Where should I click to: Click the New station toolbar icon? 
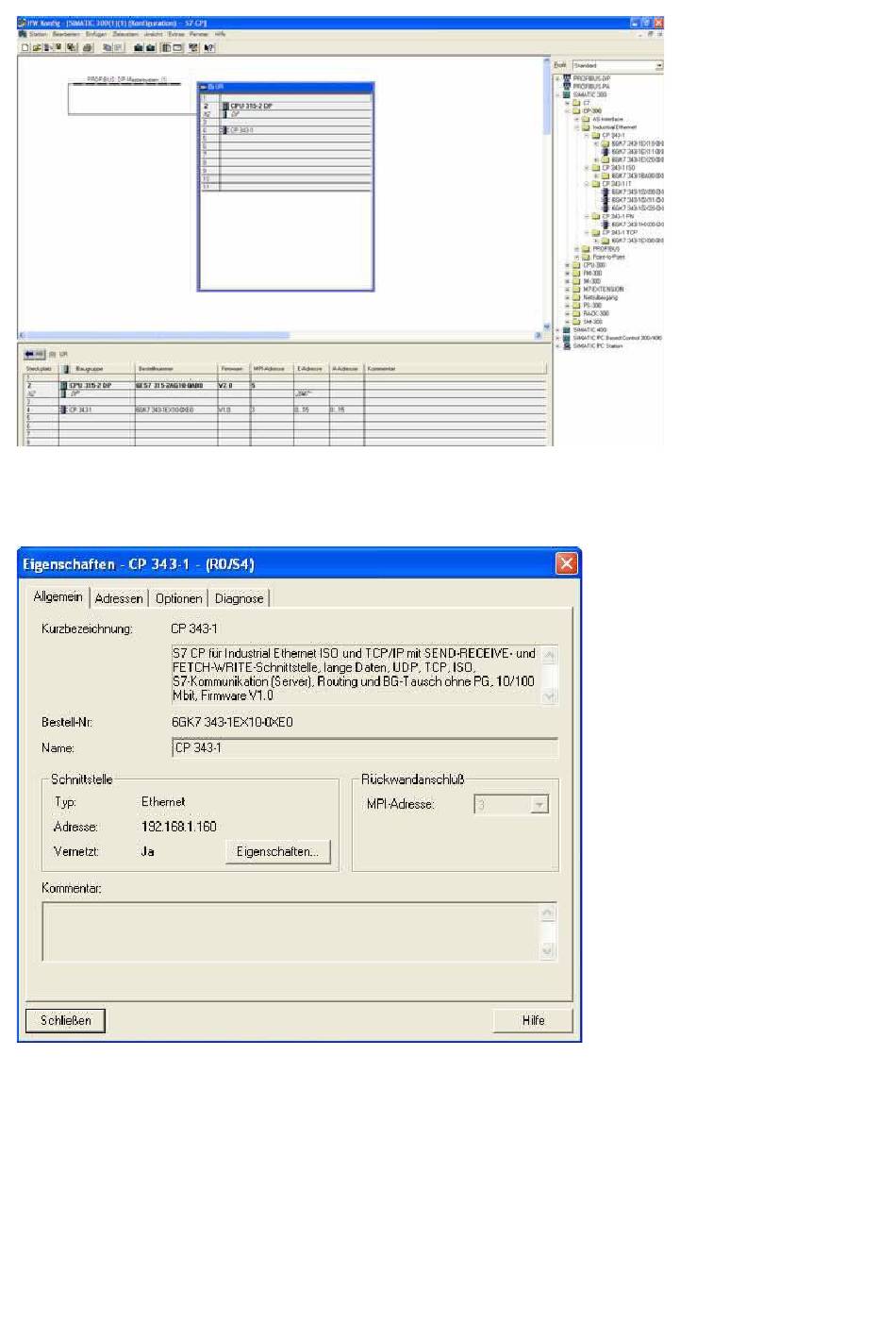[x=25, y=47]
